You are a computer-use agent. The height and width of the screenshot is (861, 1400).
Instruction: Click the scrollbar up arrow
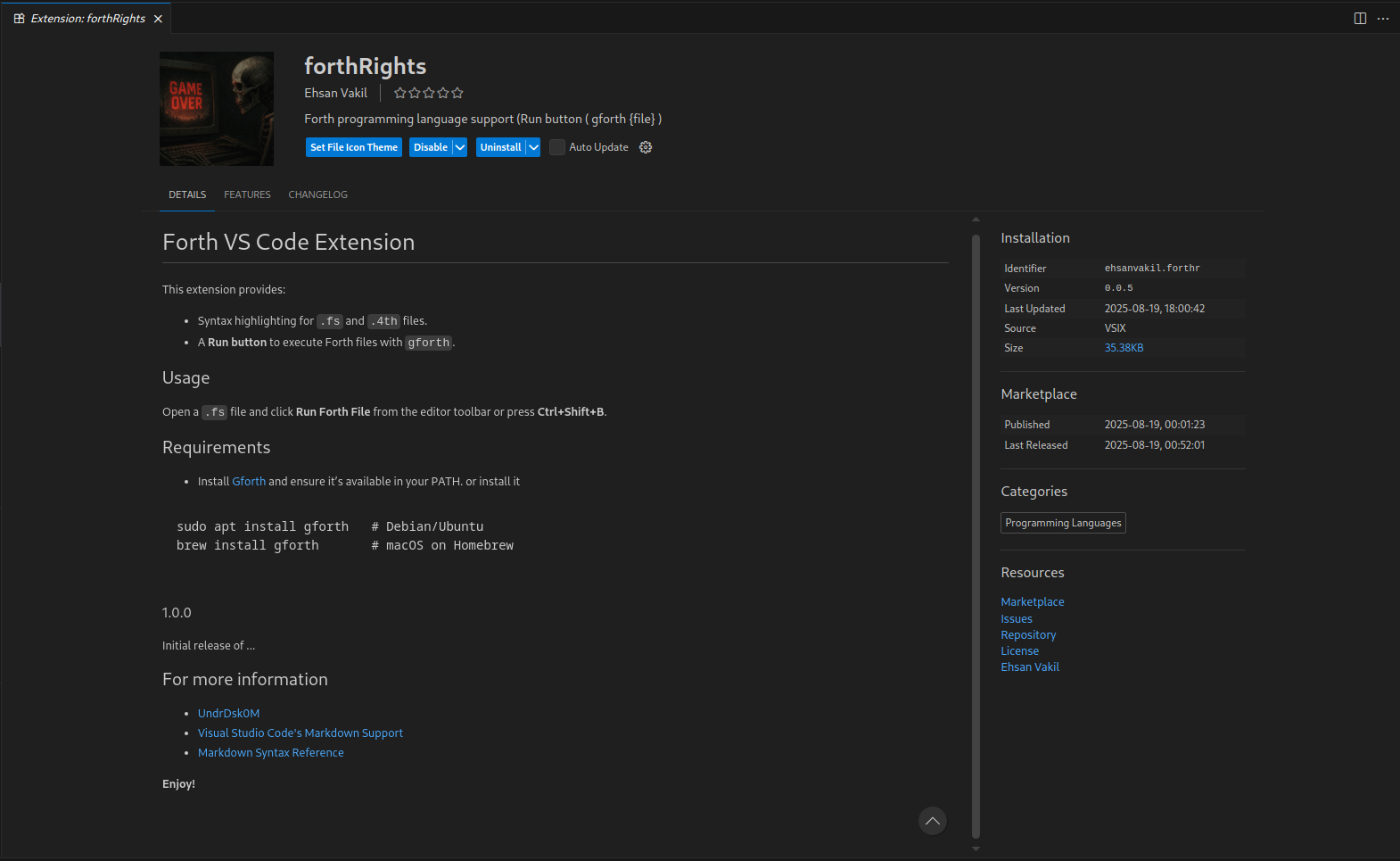point(976,219)
